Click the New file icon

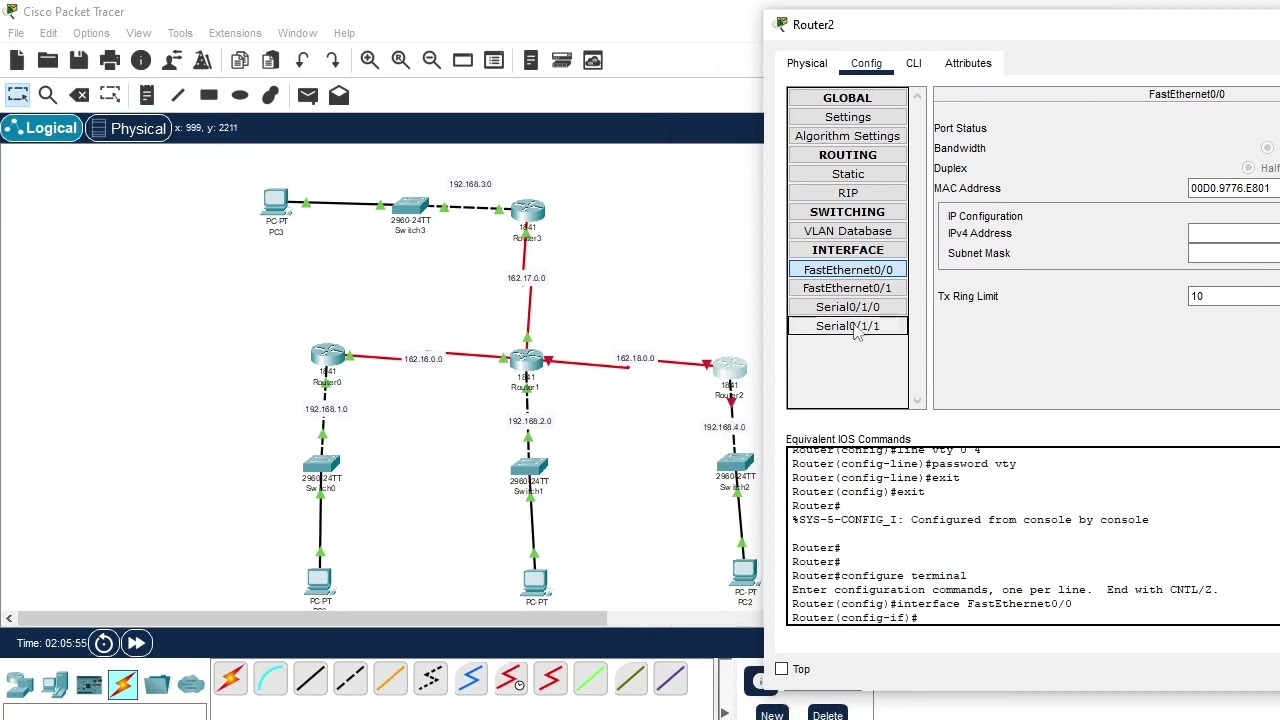pos(17,61)
